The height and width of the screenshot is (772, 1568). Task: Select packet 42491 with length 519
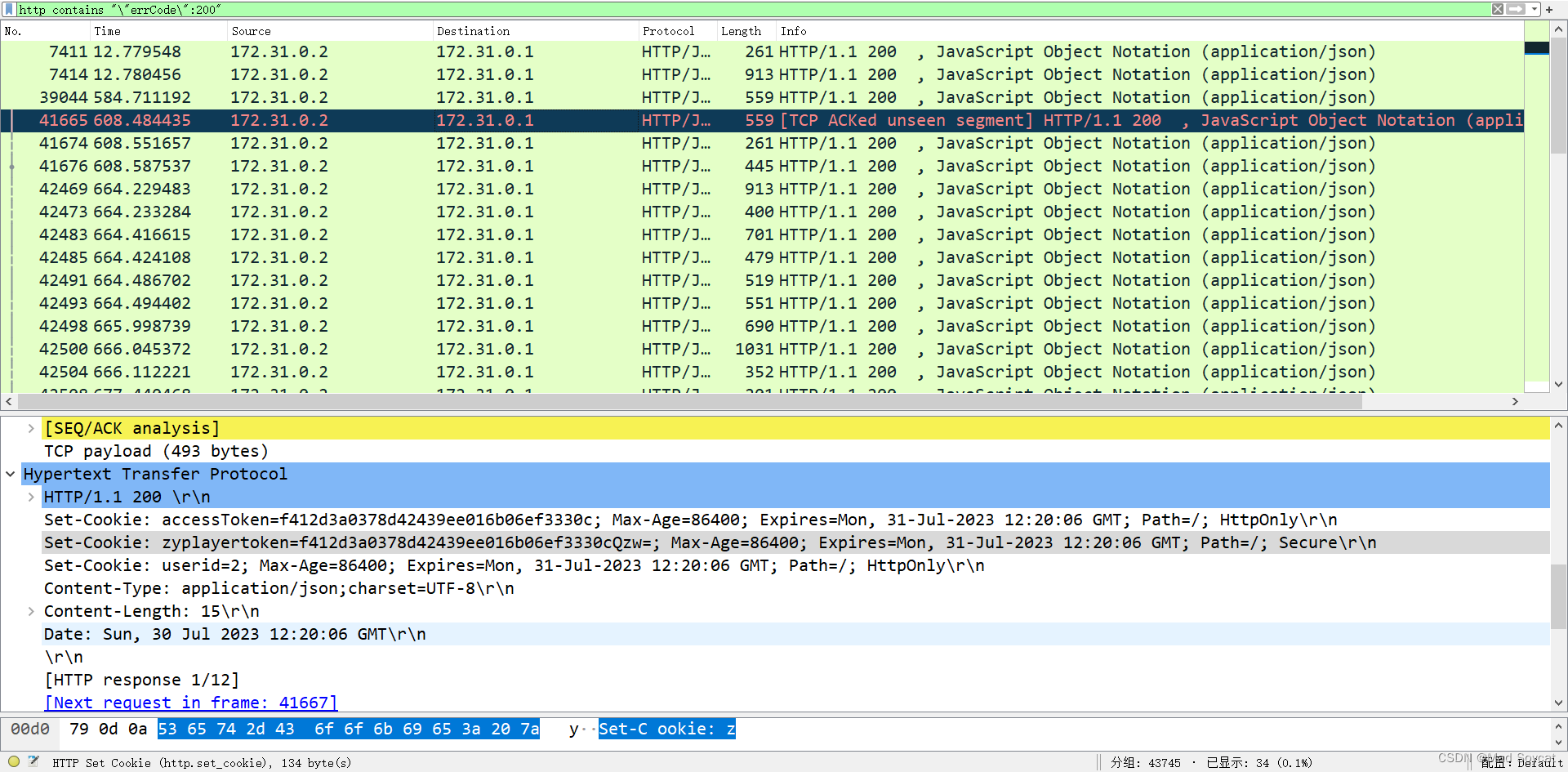click(x=762, y=280)
